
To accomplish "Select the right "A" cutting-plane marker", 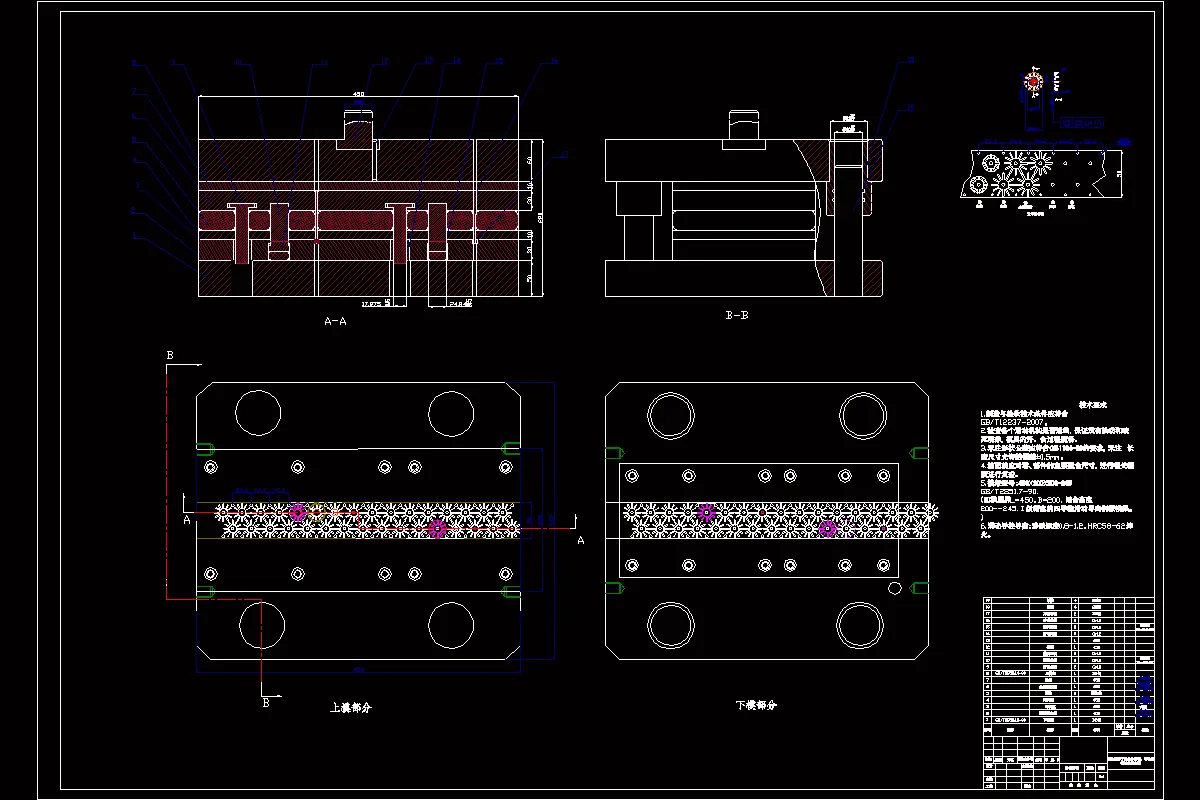I will (x=580, y=540).
